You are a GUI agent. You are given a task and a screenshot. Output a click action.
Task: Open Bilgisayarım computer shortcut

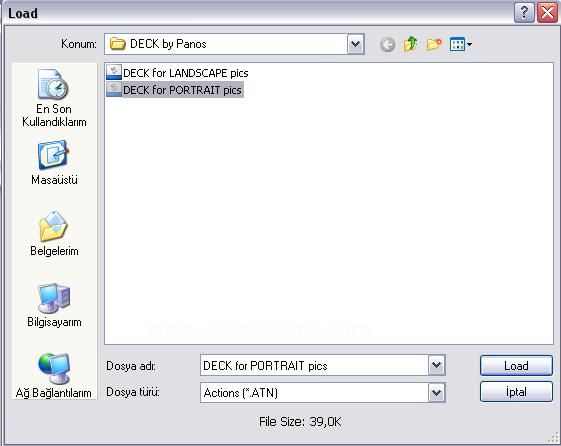pyautogui.click(x=54, y=305)
